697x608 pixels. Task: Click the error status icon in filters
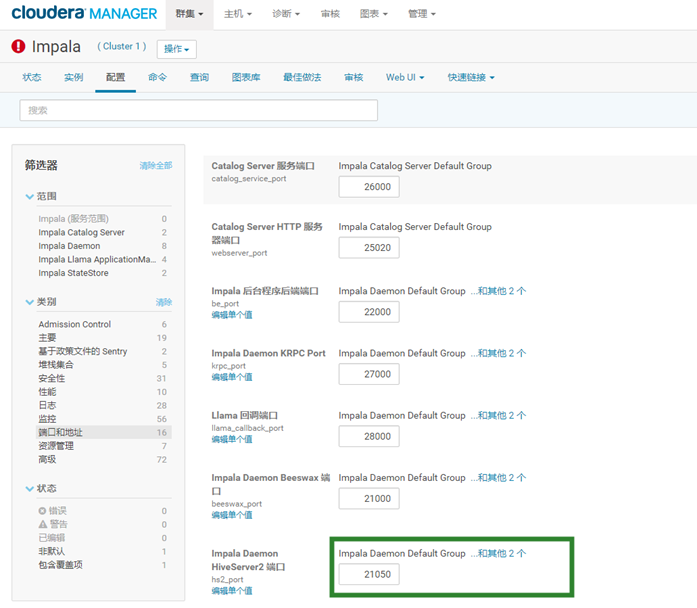click(43, 511)
